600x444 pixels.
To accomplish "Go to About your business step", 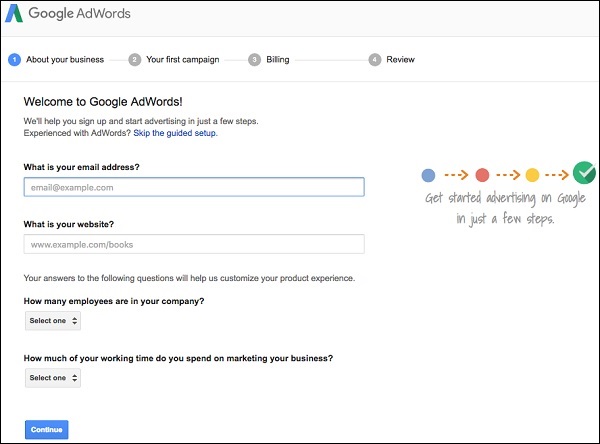I will (x=67, y=59).
